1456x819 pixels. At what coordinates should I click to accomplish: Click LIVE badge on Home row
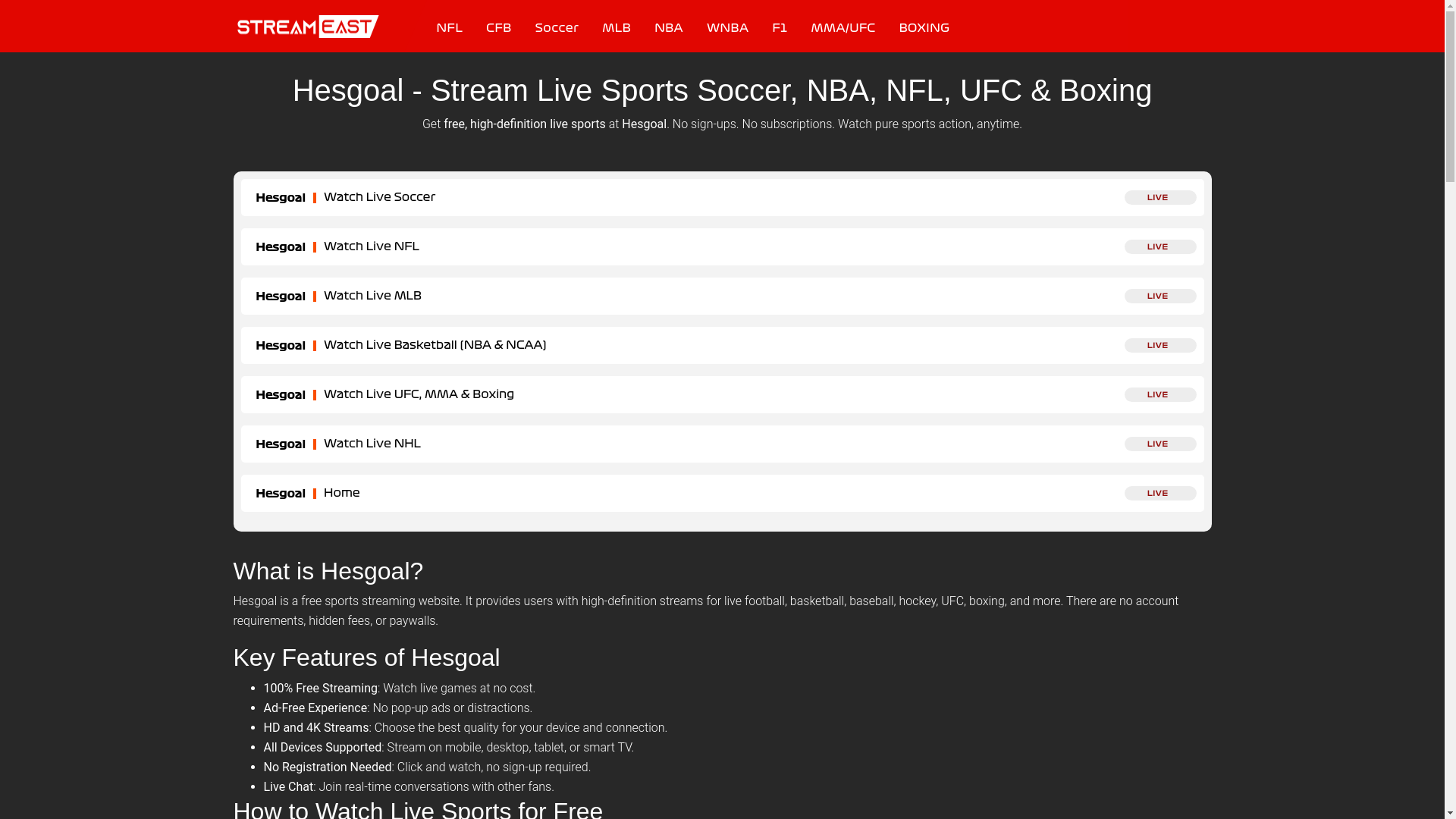point(1160,493)
